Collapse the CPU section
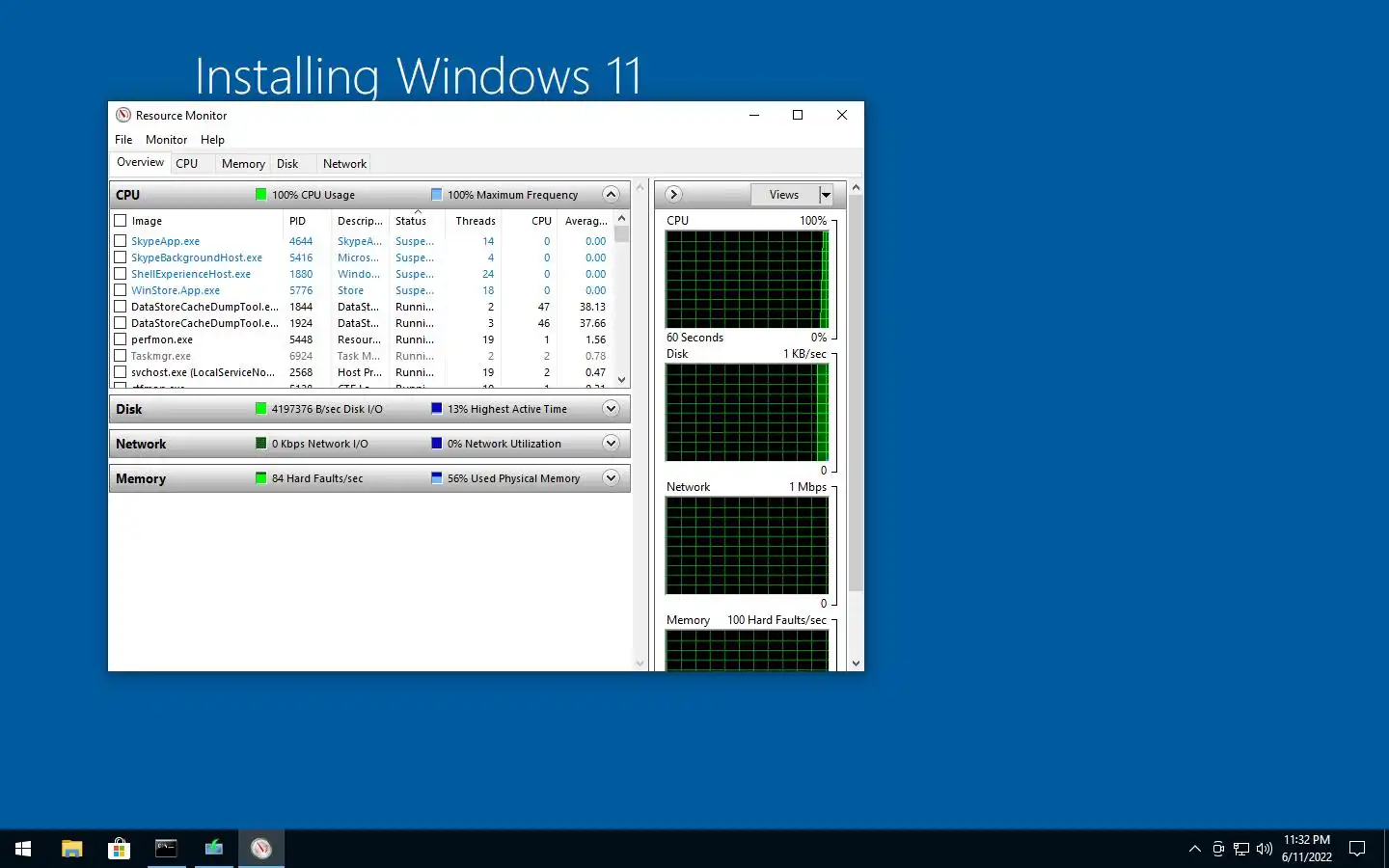 [611, 194]
